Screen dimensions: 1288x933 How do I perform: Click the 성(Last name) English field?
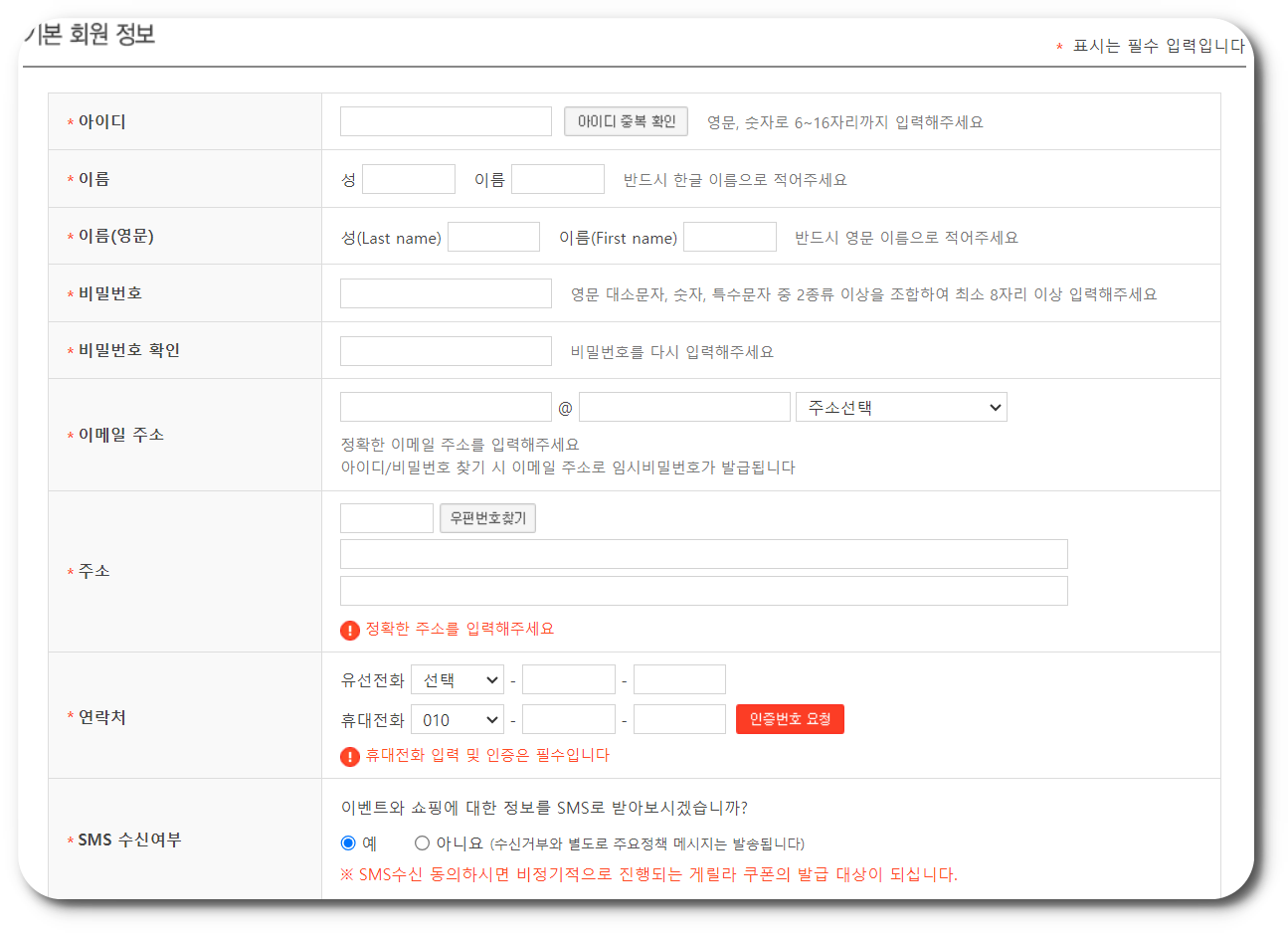click(493, 236)
